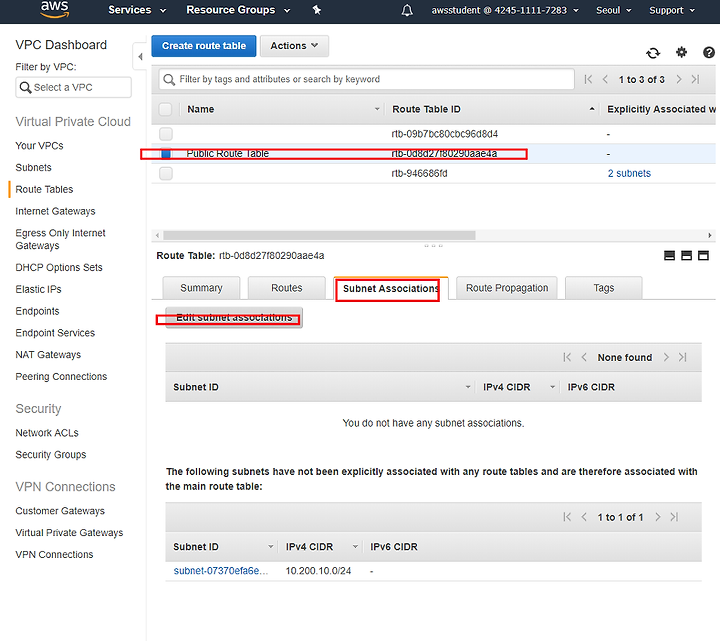Screen dimensions: 720x641
Task: Open the AWS home logo
Action: (55, 9)
